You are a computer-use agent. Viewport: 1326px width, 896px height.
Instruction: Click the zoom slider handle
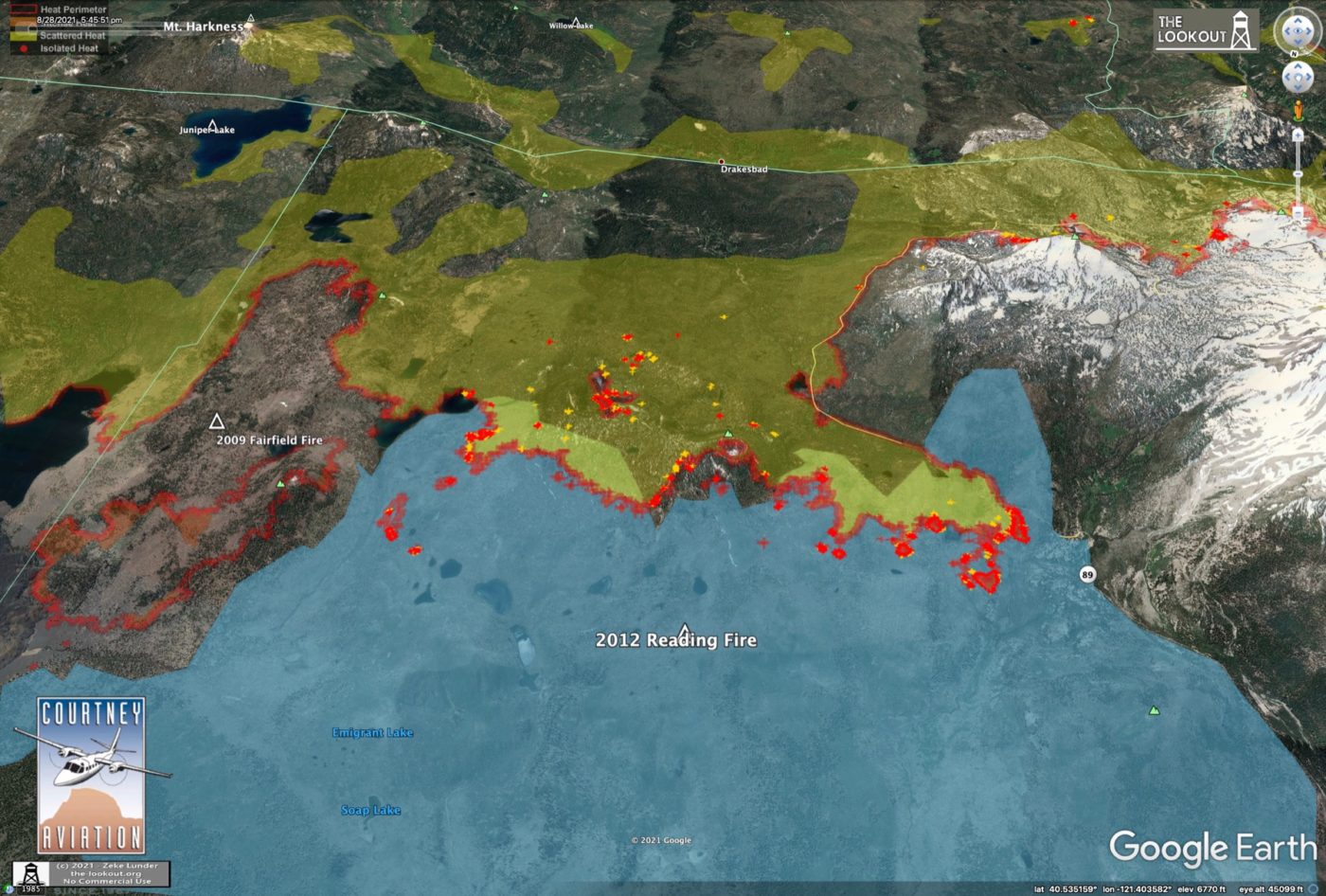coord(1297,174)
